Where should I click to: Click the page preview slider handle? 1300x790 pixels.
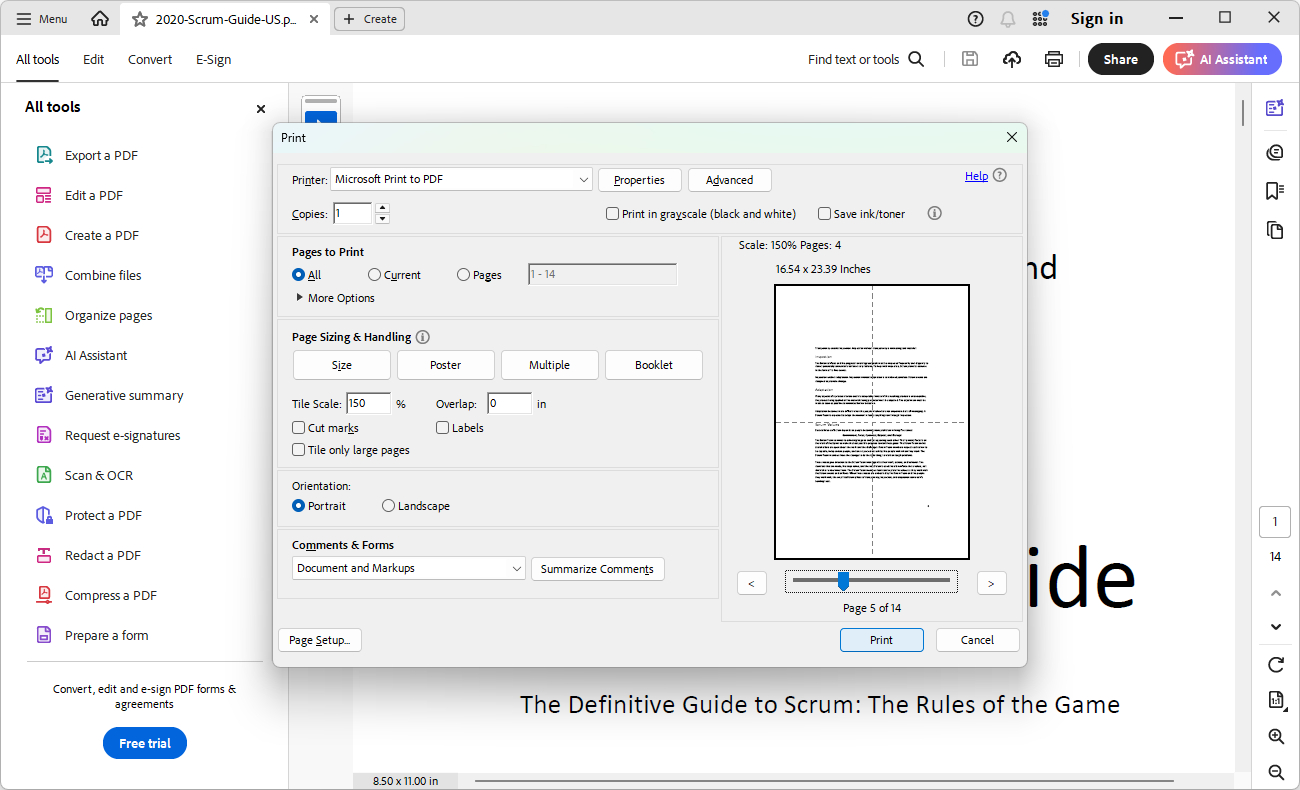(843, 581)
